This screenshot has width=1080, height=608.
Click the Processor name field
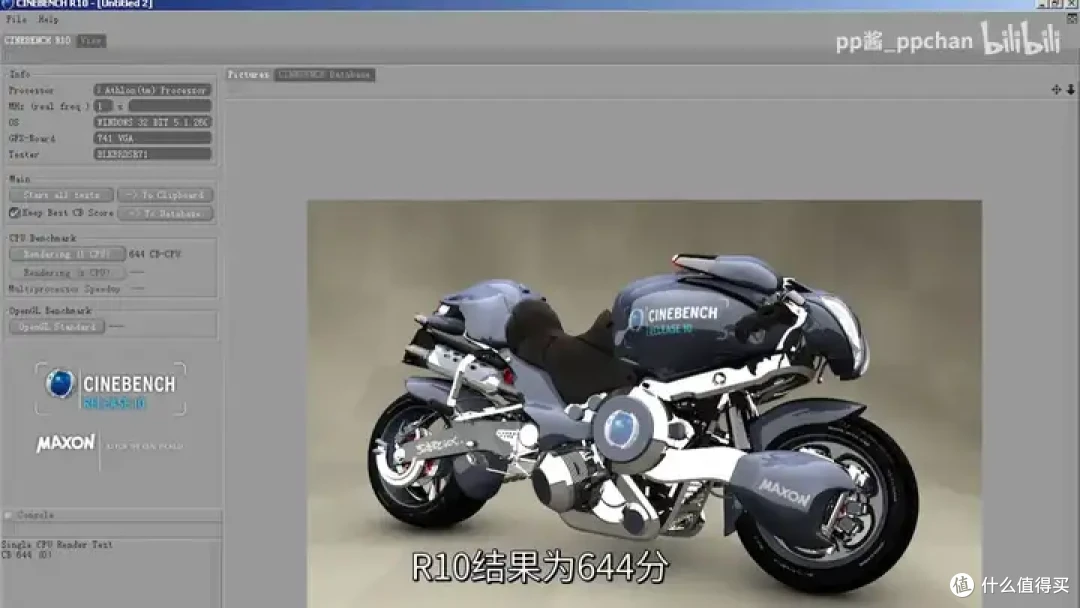click(x=152, y=90)
